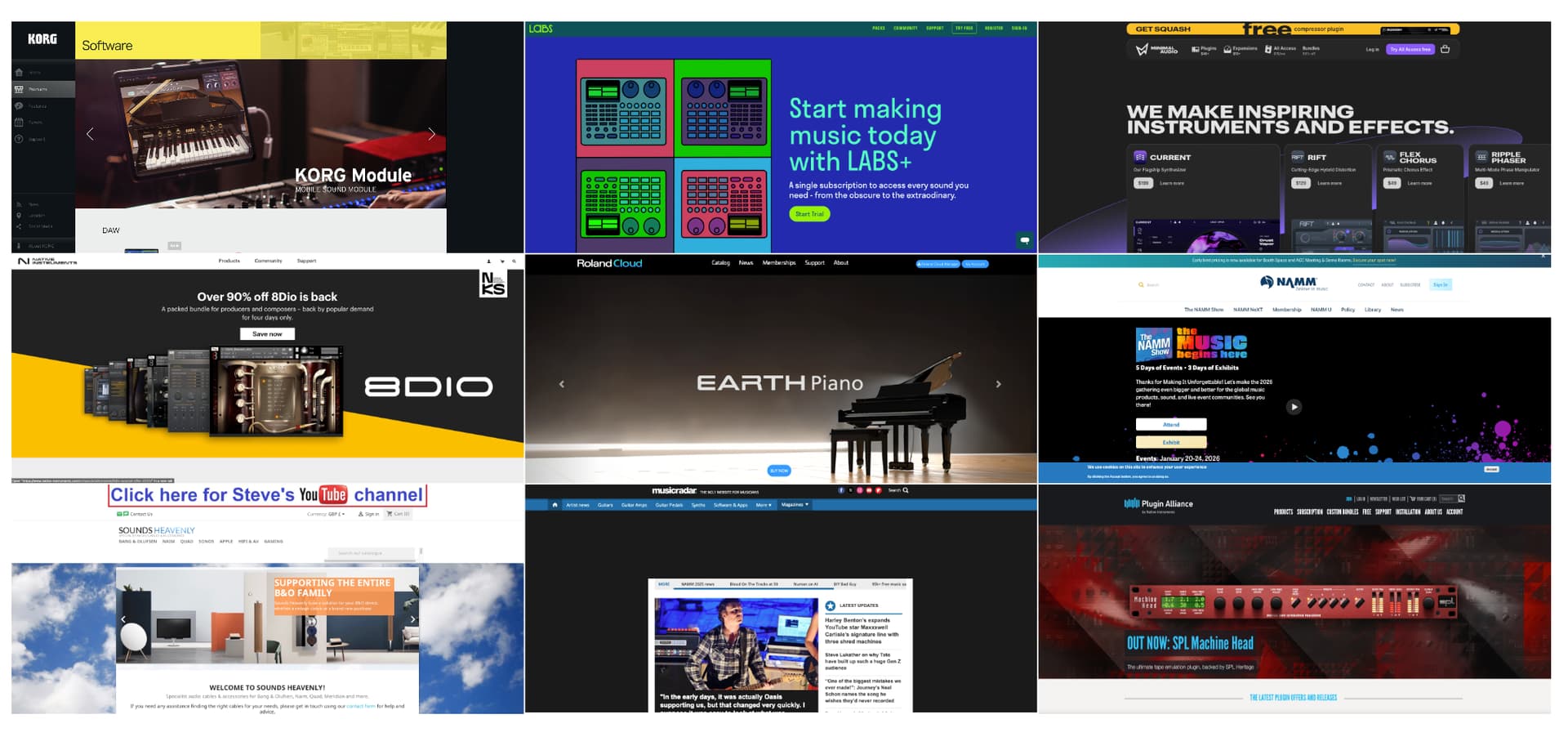Open Memberships in Roland Cloud menu
The image size is (1568, 737).
[778, 263]
